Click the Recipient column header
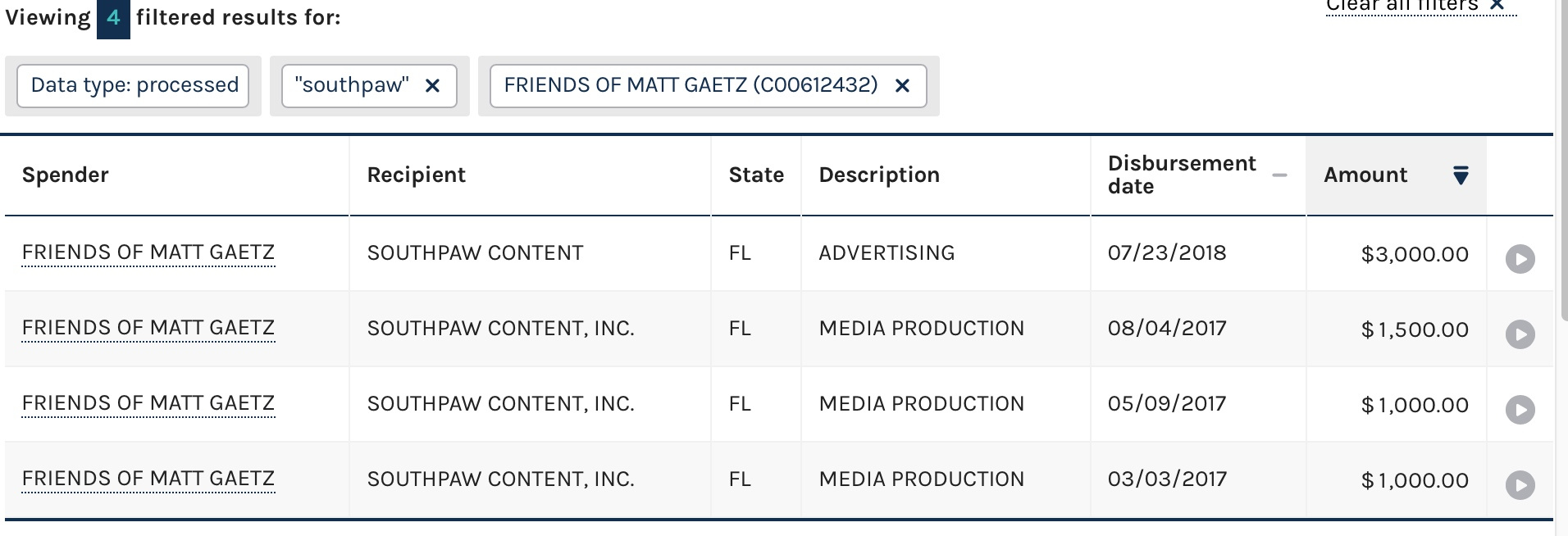Viewport: 1568px width, 536px height. point(416,175)
